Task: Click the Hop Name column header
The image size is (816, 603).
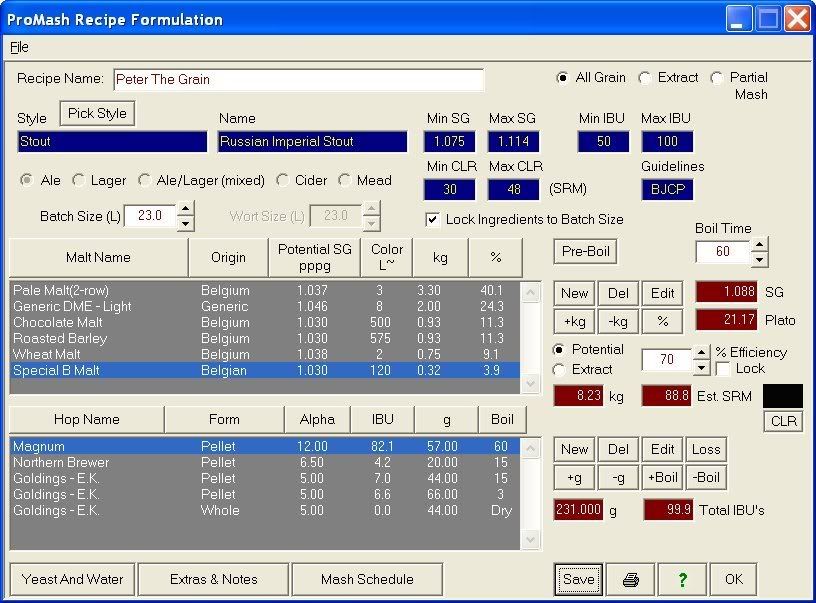Action: coord(87,419)
